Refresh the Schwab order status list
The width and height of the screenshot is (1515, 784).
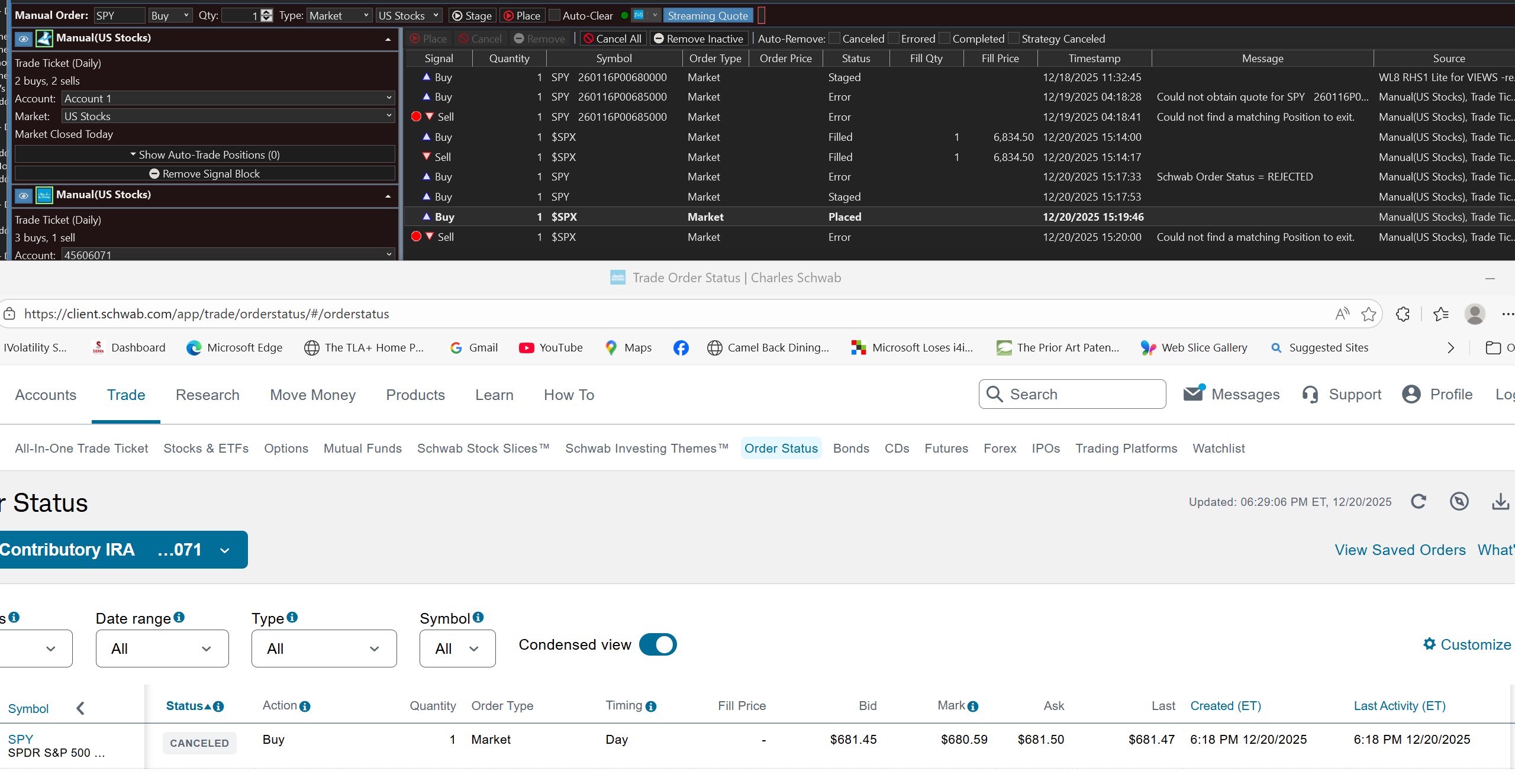pos(1419,502)
